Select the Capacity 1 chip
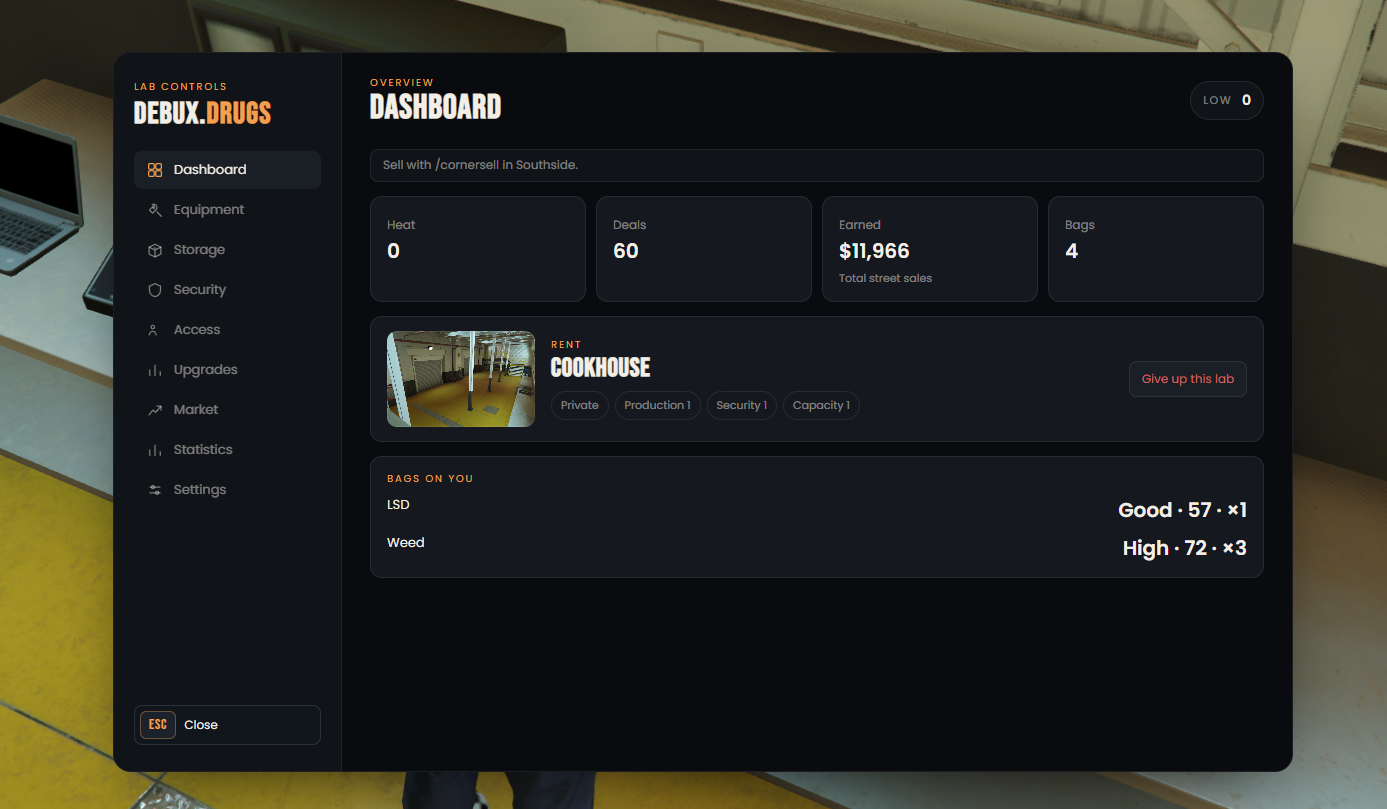 point(821,405)
